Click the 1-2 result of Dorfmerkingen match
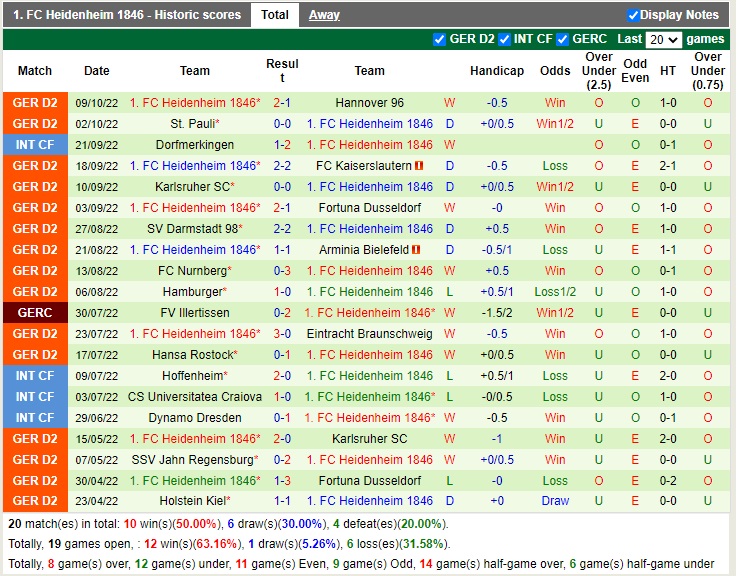737x576 pixels. pyautogui.click(x=282, y=145)
